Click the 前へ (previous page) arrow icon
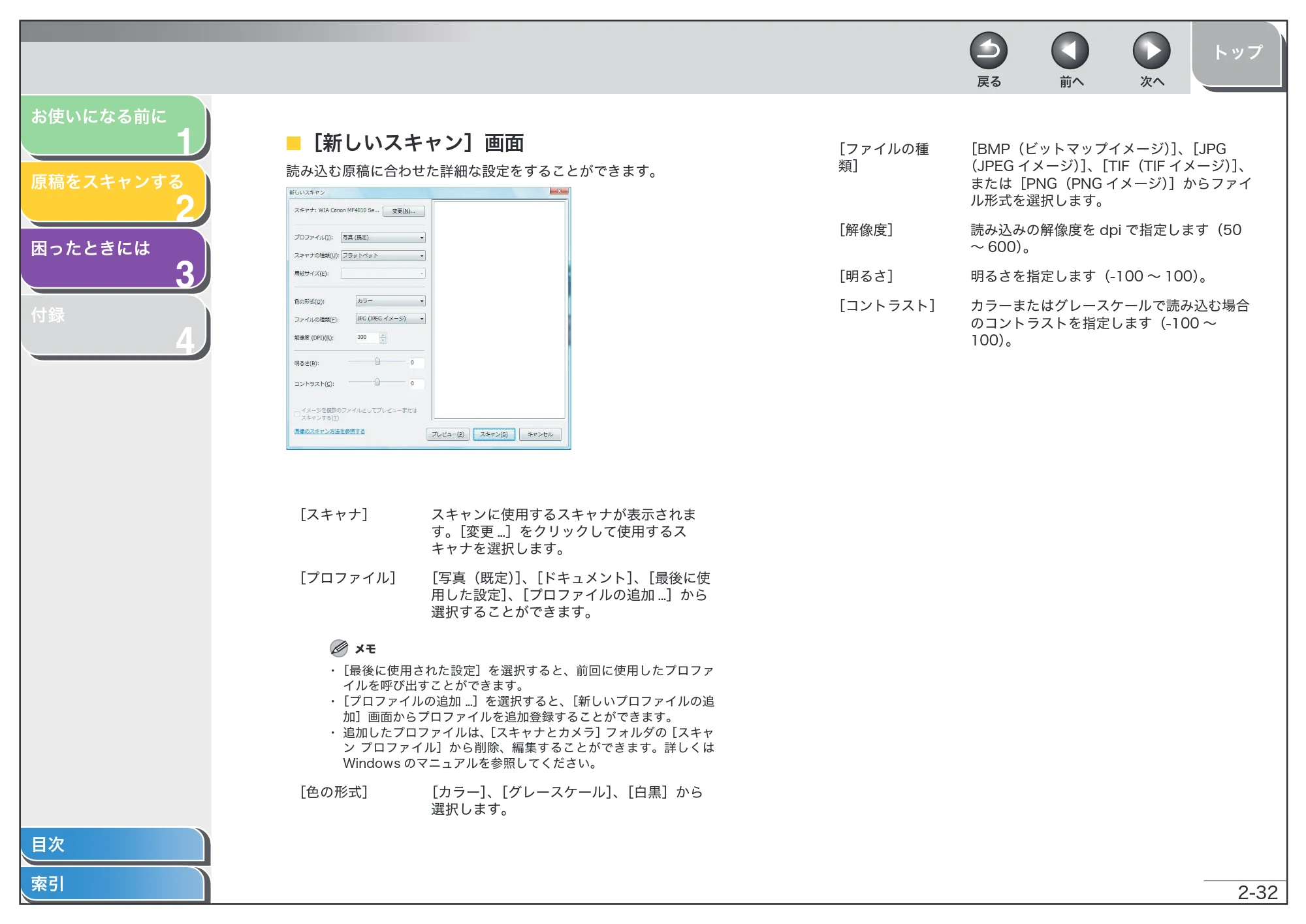1306x924 pixels. (x=1070, y=51)
